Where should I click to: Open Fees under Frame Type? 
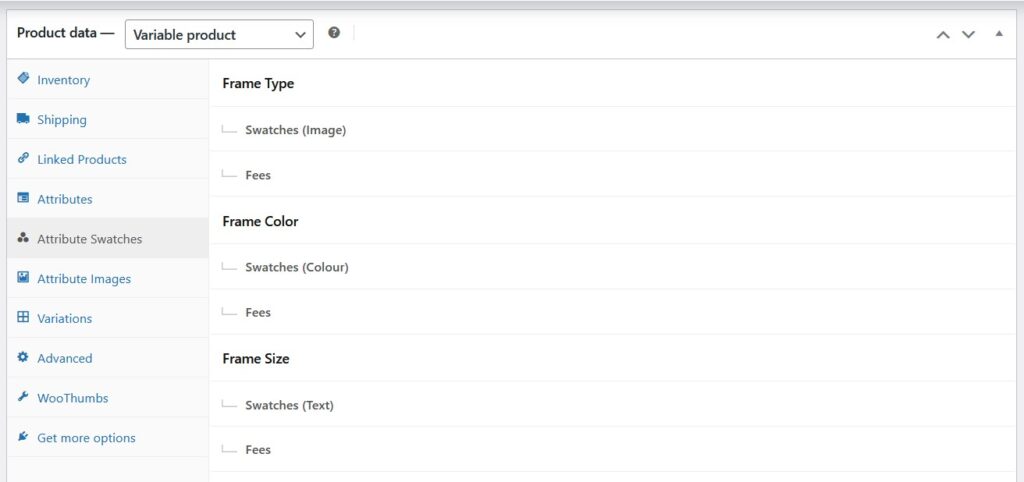[258, 175]
